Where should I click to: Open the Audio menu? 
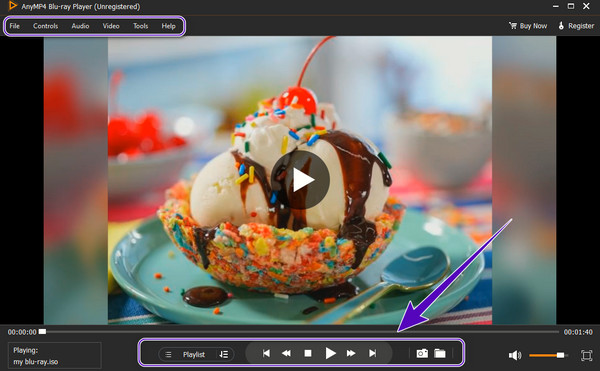80,26
